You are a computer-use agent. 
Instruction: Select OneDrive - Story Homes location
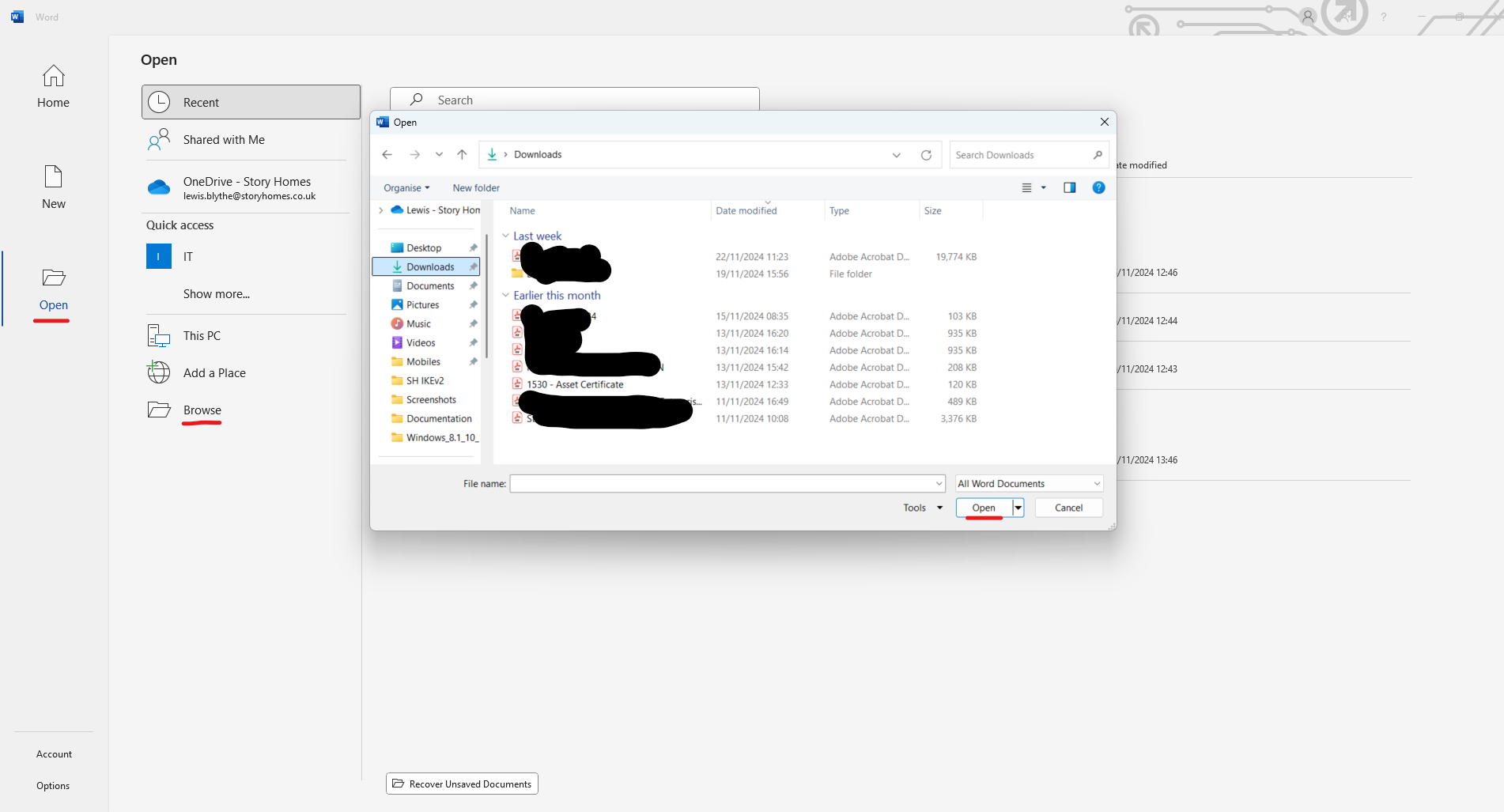tap(251, 188)
